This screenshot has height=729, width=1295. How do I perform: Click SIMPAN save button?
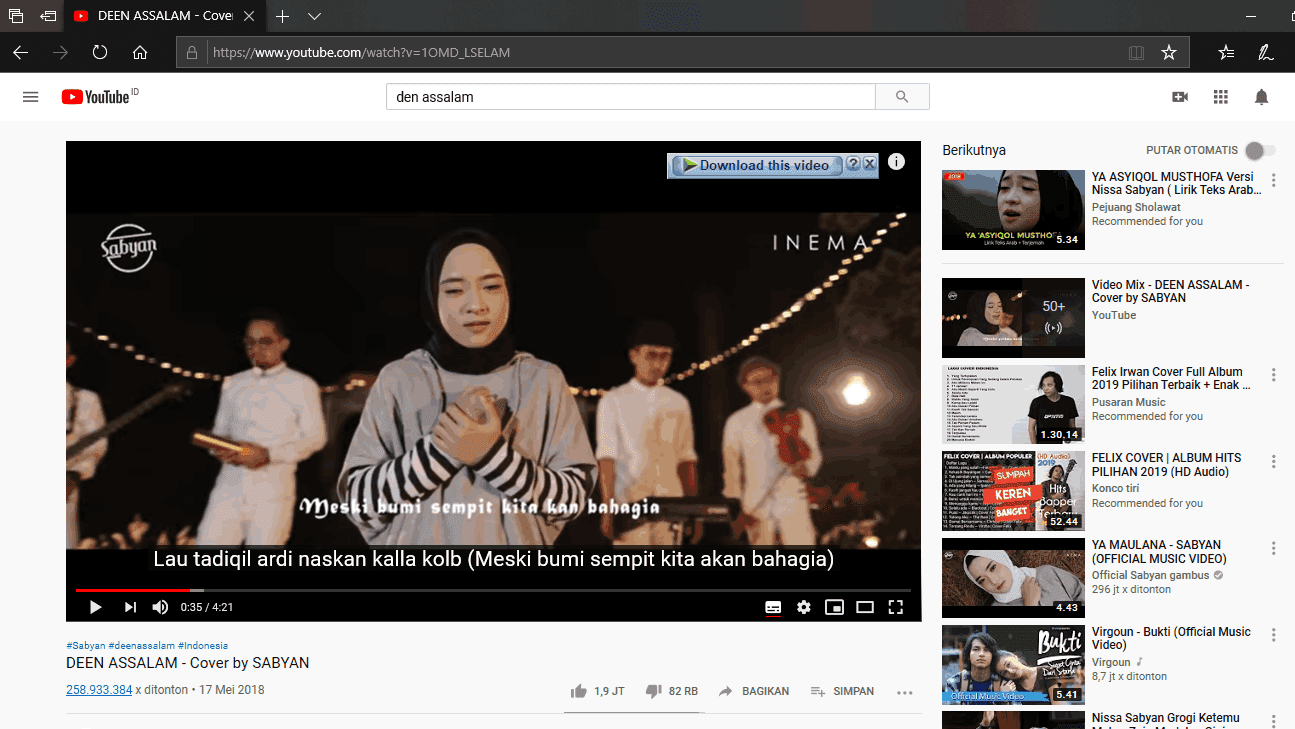coord(842,691)
